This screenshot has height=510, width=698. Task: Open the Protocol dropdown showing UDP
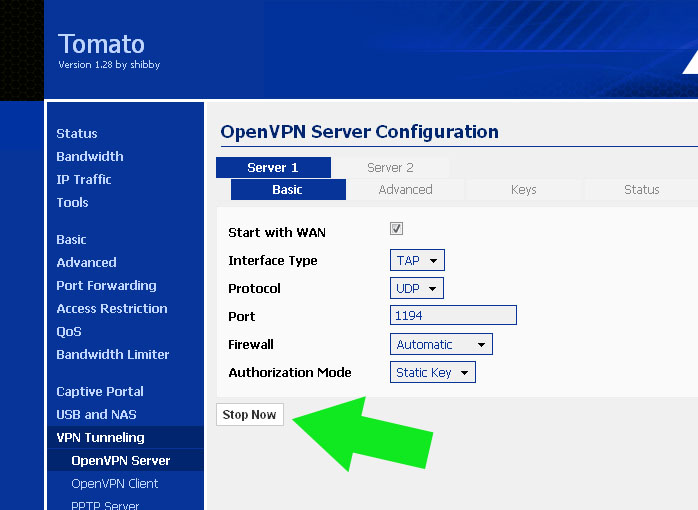[x=417, y=288]
